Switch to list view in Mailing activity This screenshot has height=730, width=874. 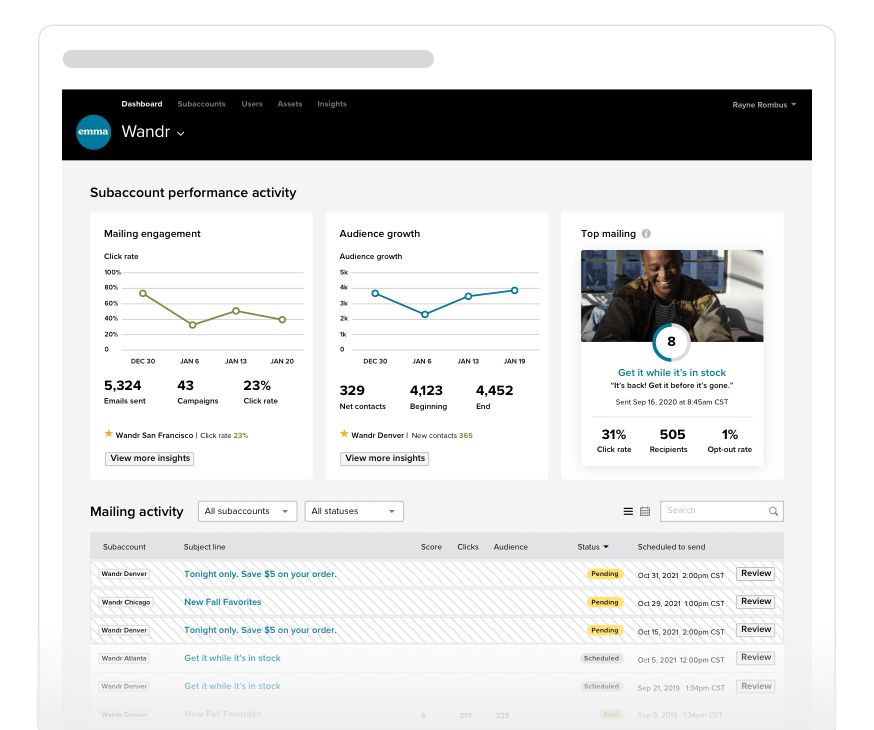[x=628, y=511]
